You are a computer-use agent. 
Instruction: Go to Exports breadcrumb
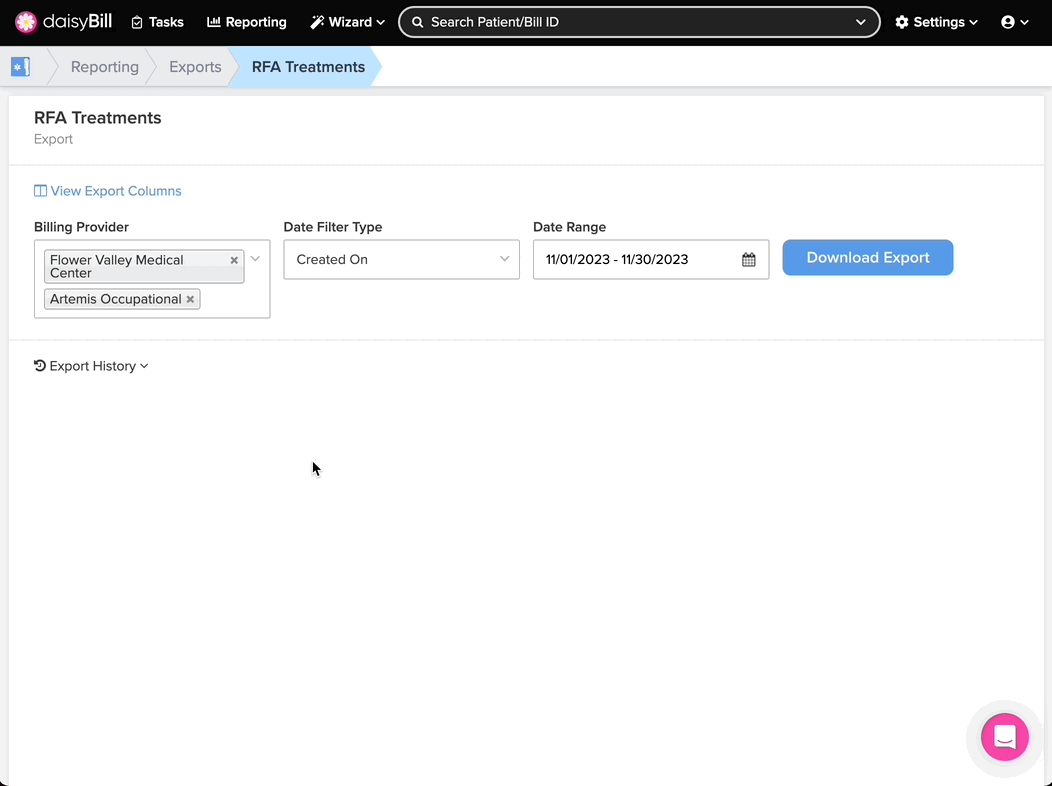tap(195, 67)
